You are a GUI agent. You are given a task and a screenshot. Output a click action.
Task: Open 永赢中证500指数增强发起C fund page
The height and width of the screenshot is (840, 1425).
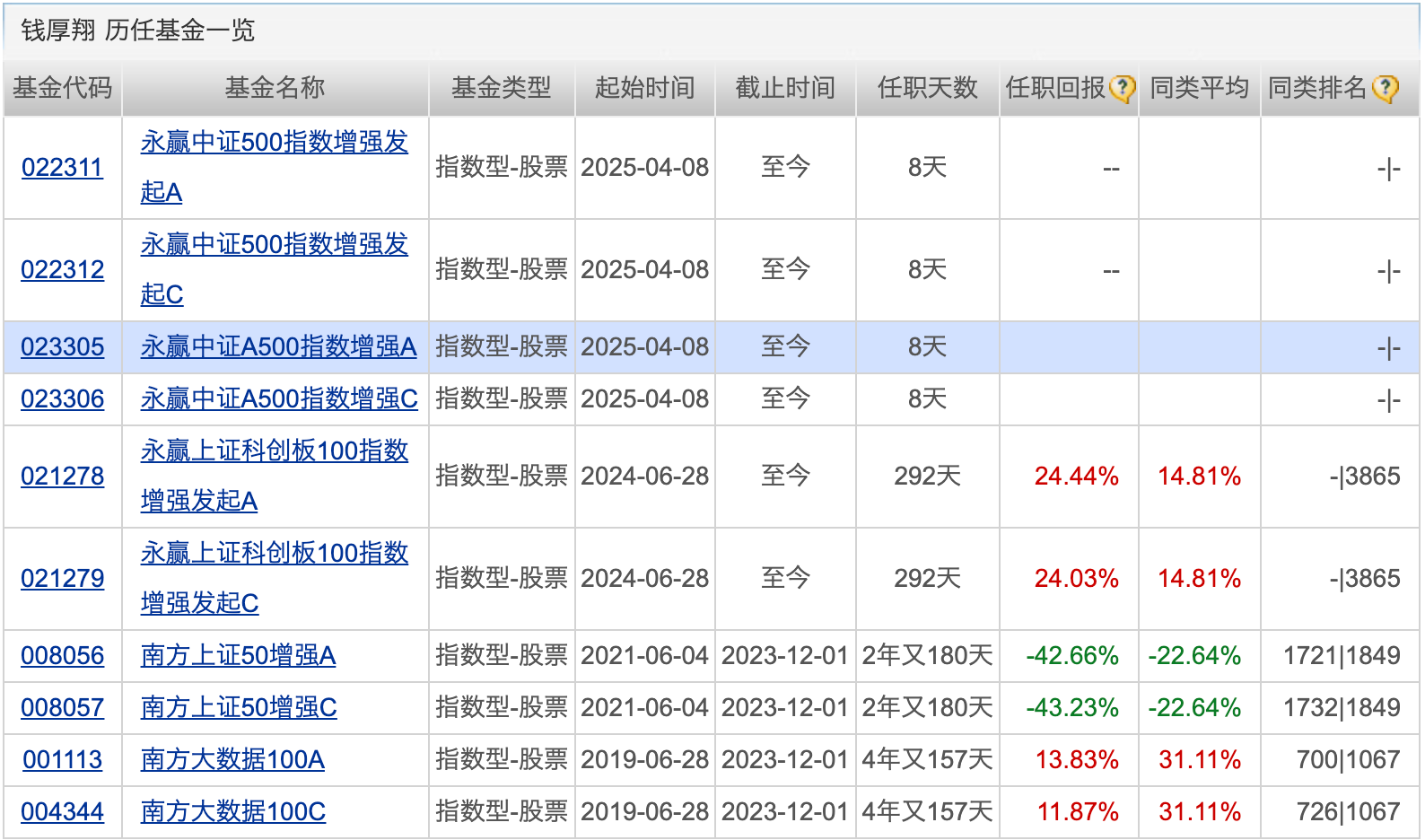pyautogui.click(x=274, y=269)
